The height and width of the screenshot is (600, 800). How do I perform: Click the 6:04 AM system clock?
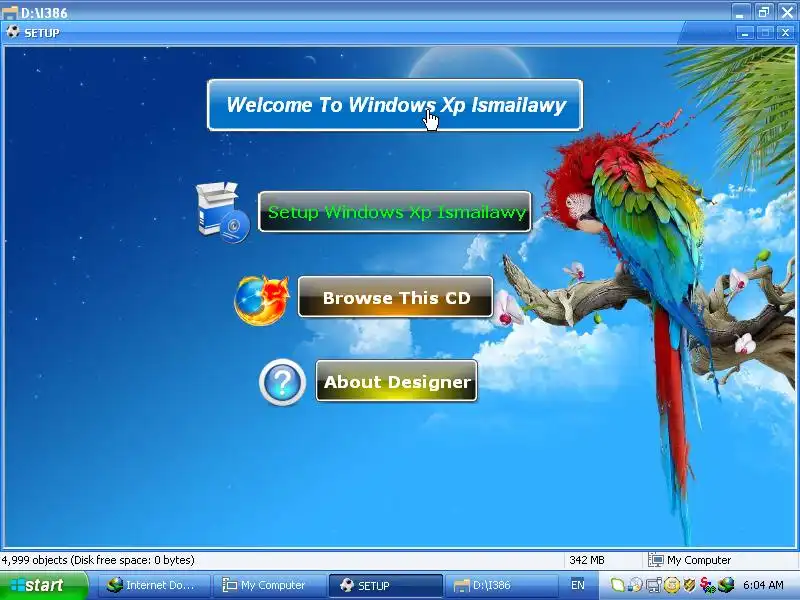[763, 585]
